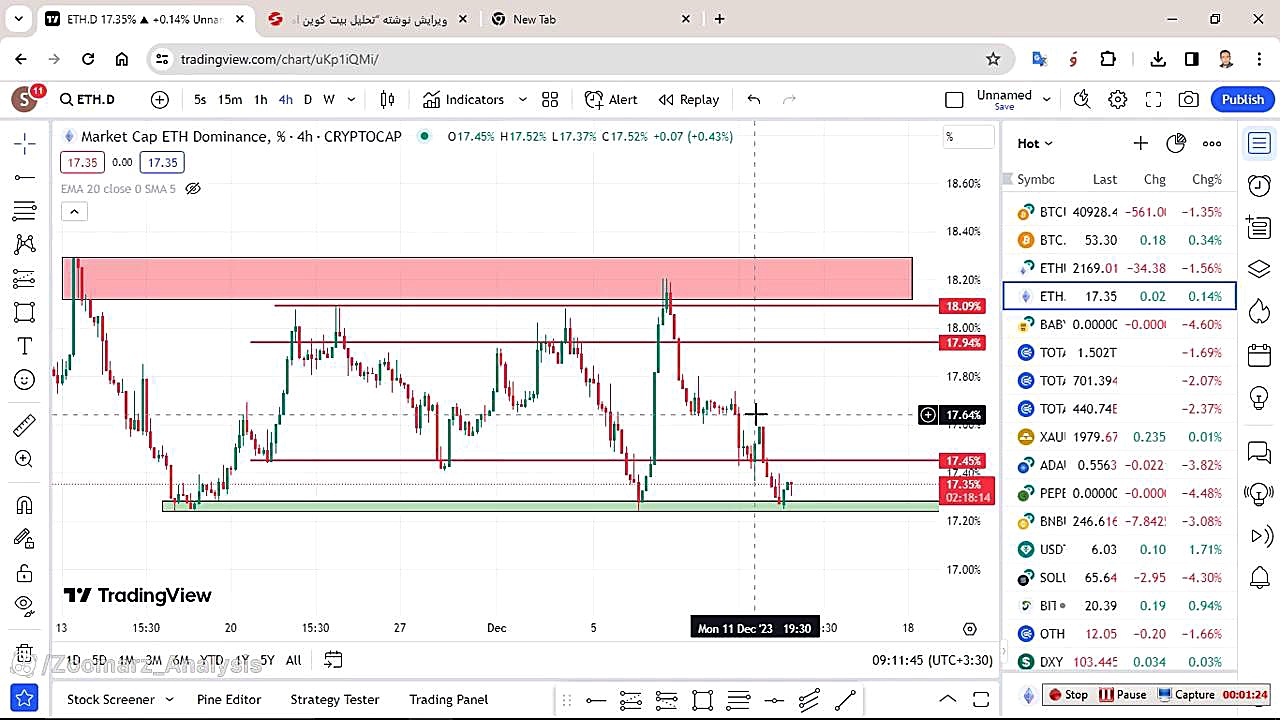The width and height of the screenshot is (1280, 720).
Task: Toggle the layout select checkbox square
Action: [954, 99]
